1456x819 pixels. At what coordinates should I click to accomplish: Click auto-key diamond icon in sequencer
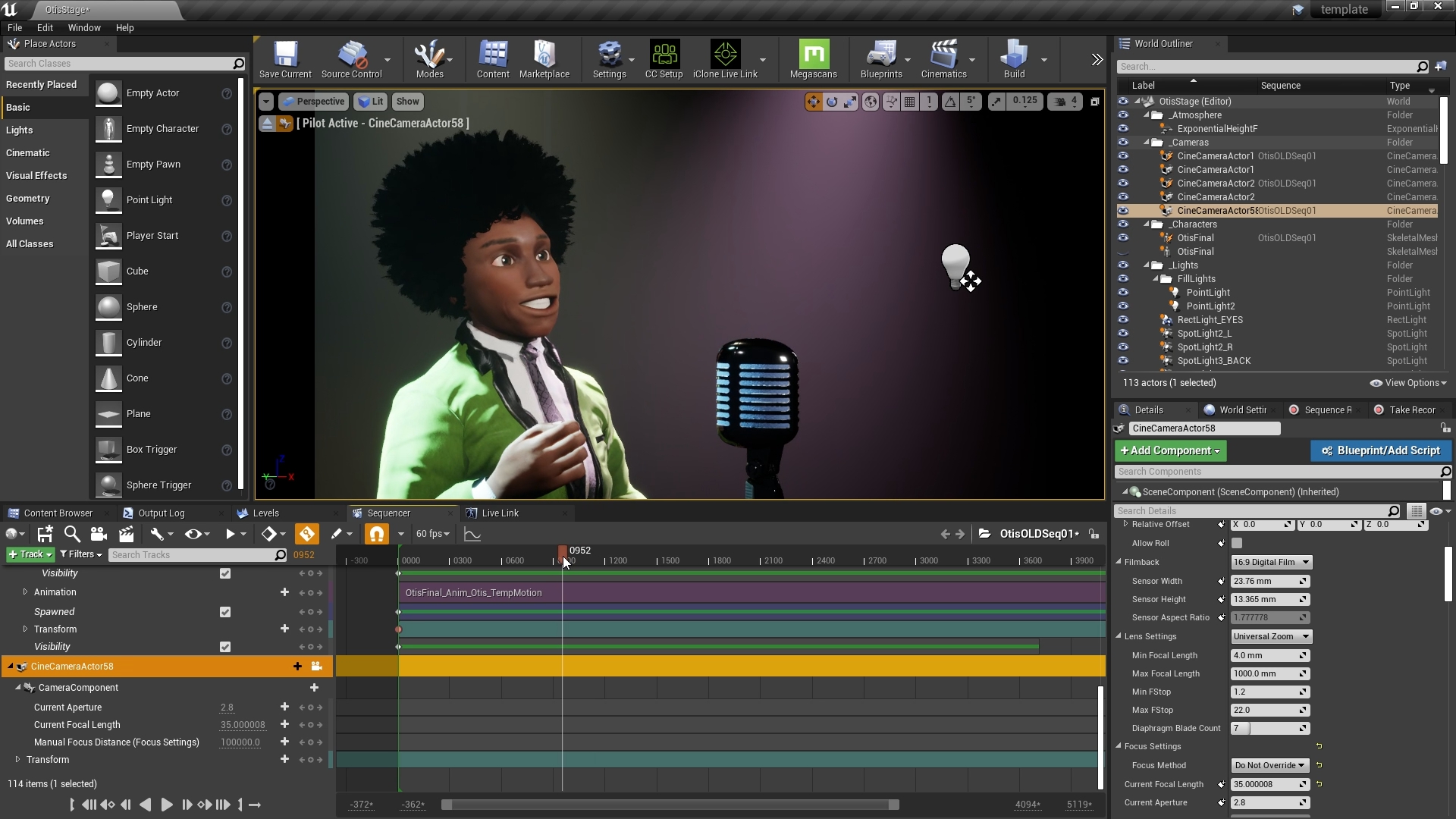(307, 534)
